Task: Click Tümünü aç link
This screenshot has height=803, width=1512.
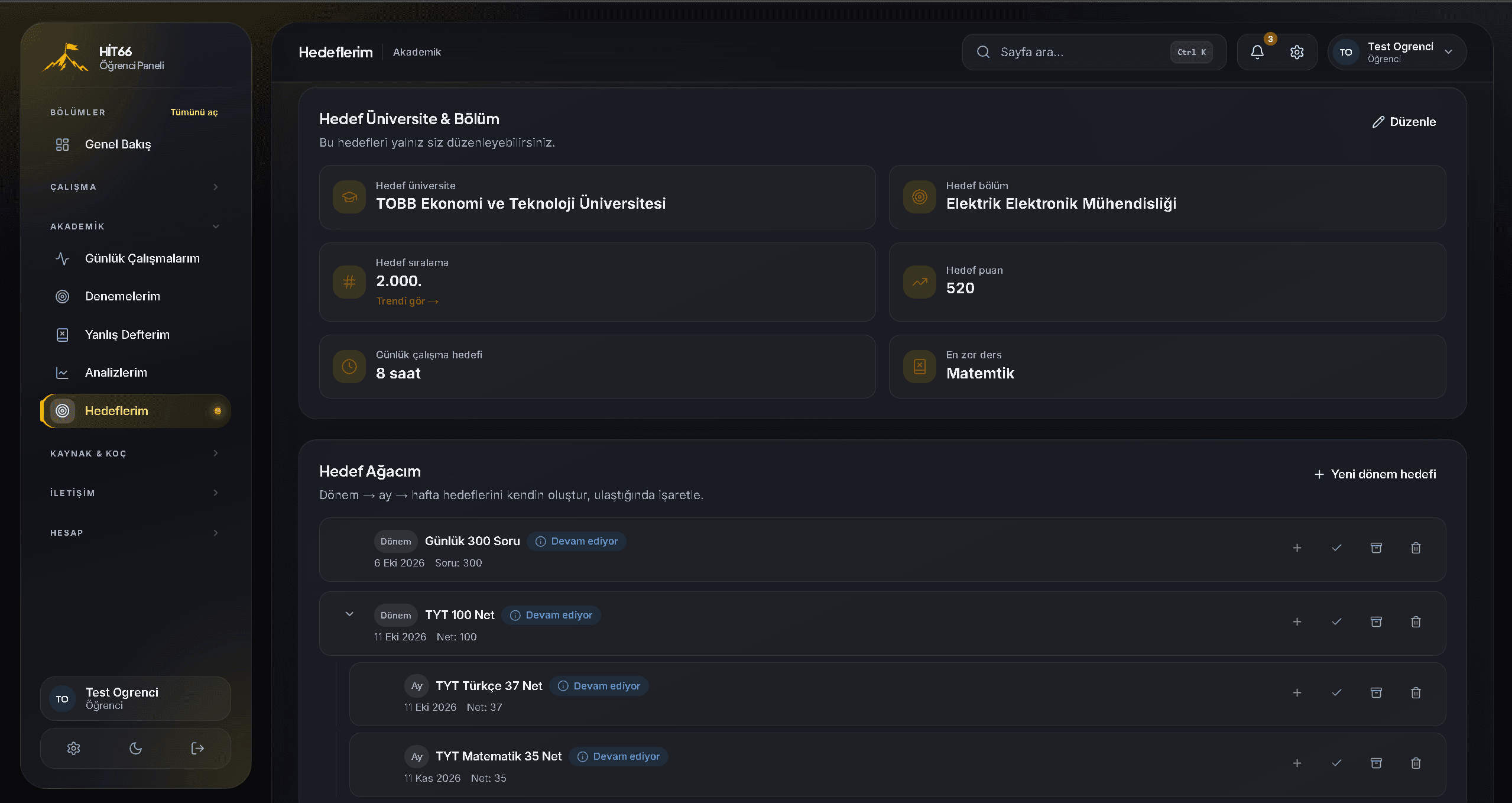Action: pos(194,112)
